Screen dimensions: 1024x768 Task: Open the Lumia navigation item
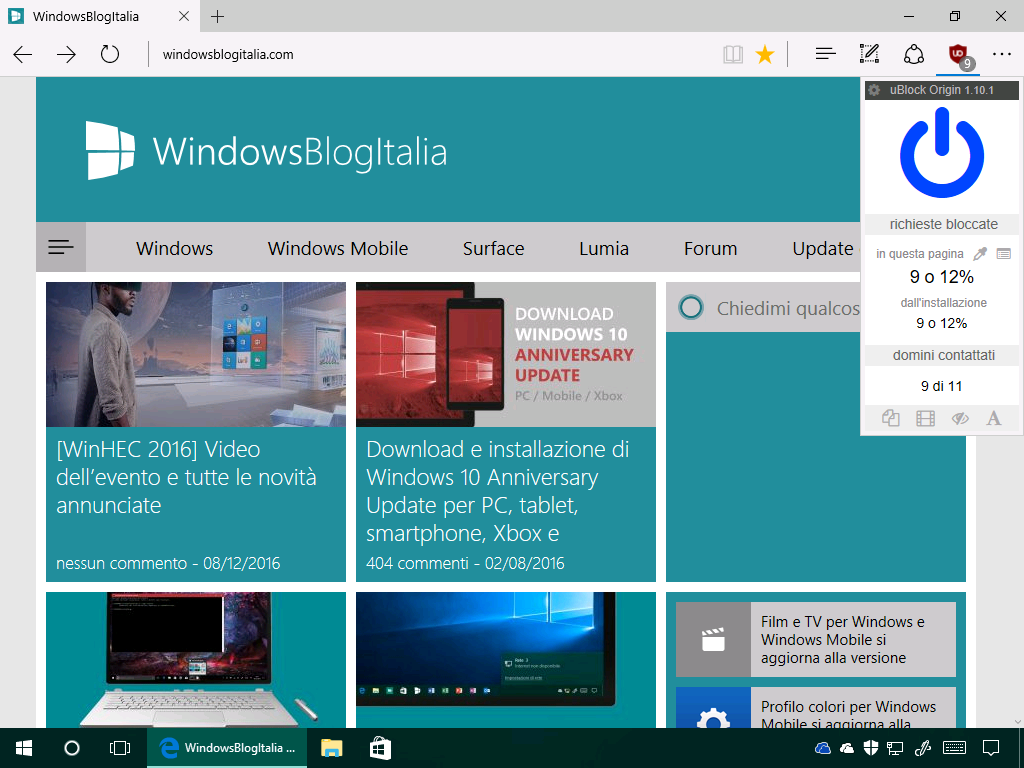604,248
